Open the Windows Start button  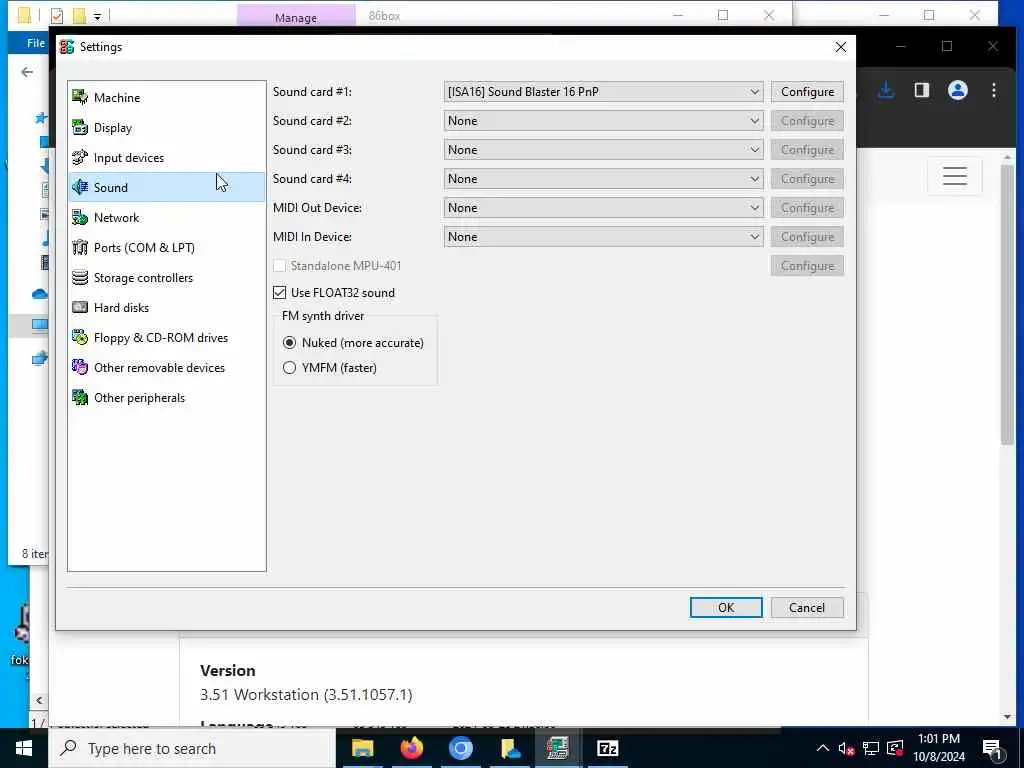click(x=24, y=748)
